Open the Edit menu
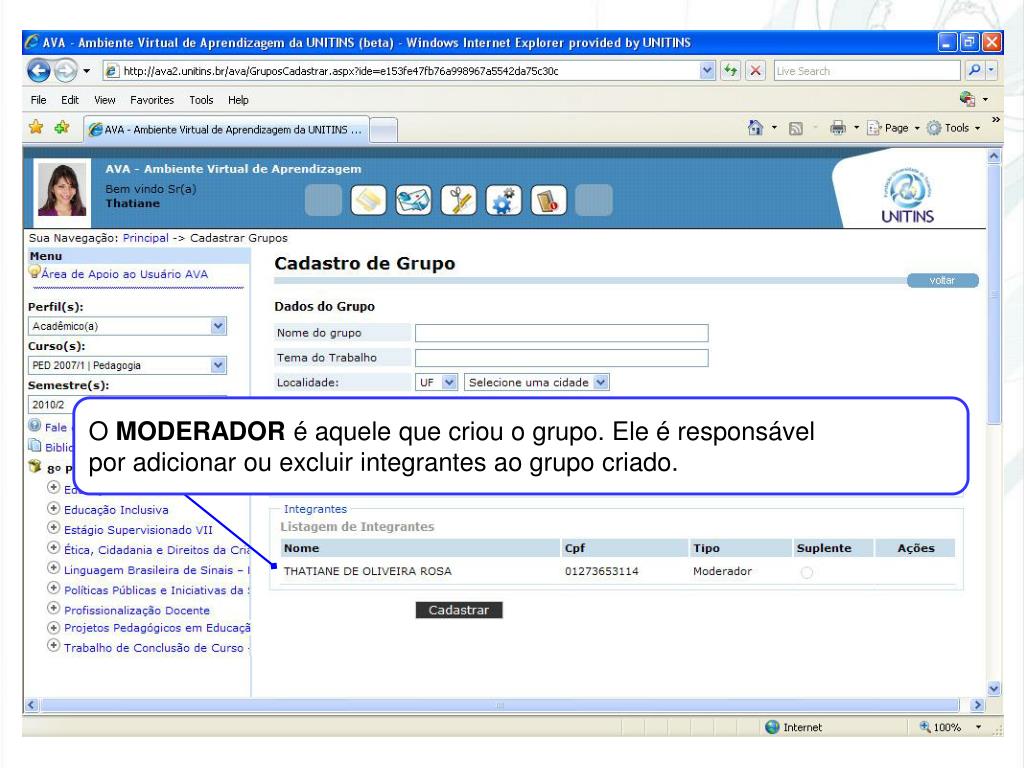This screenshot has height=768, width=1024. pos(70,100)
